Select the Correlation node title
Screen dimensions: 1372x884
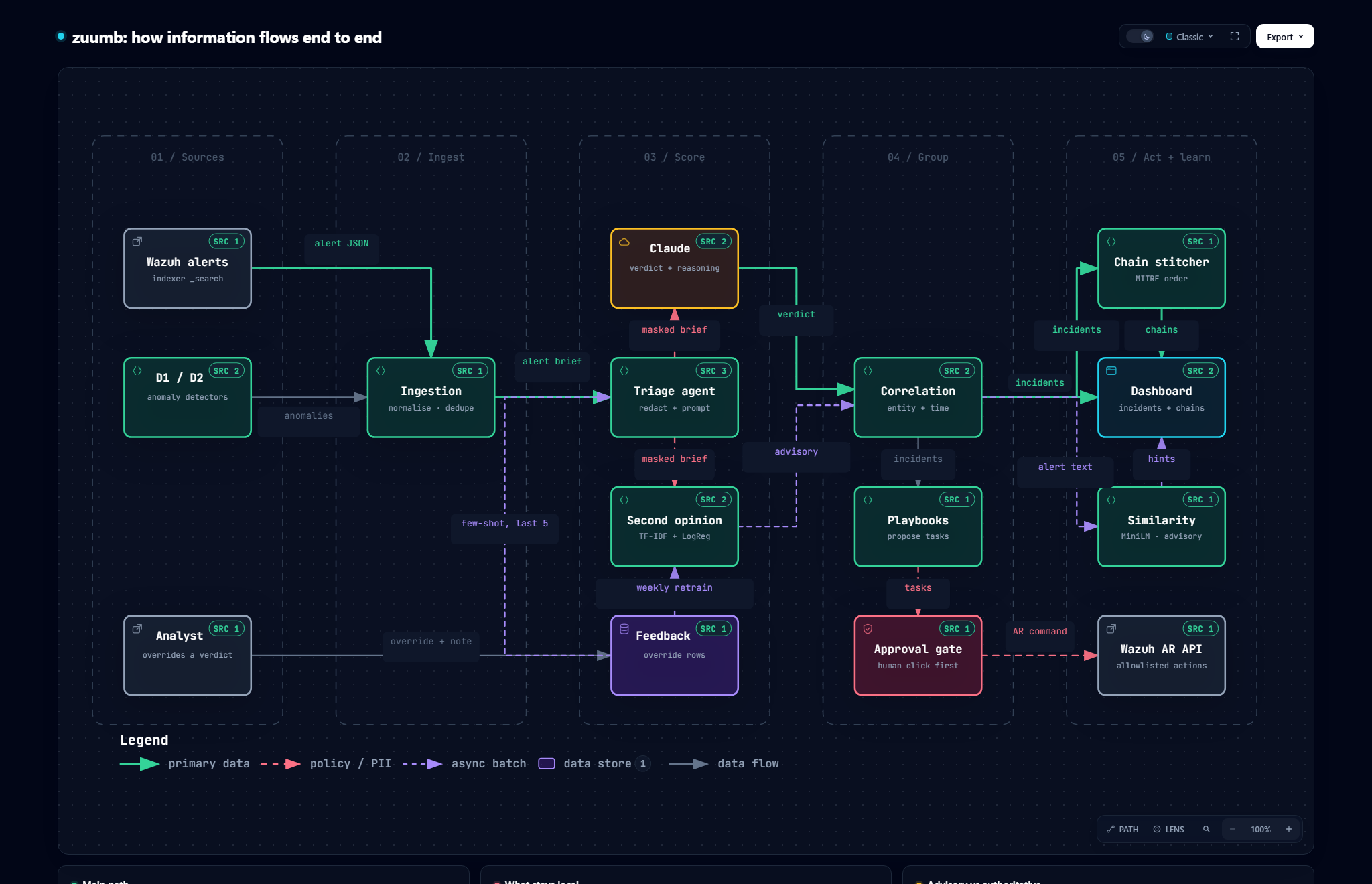click(918, 391)
